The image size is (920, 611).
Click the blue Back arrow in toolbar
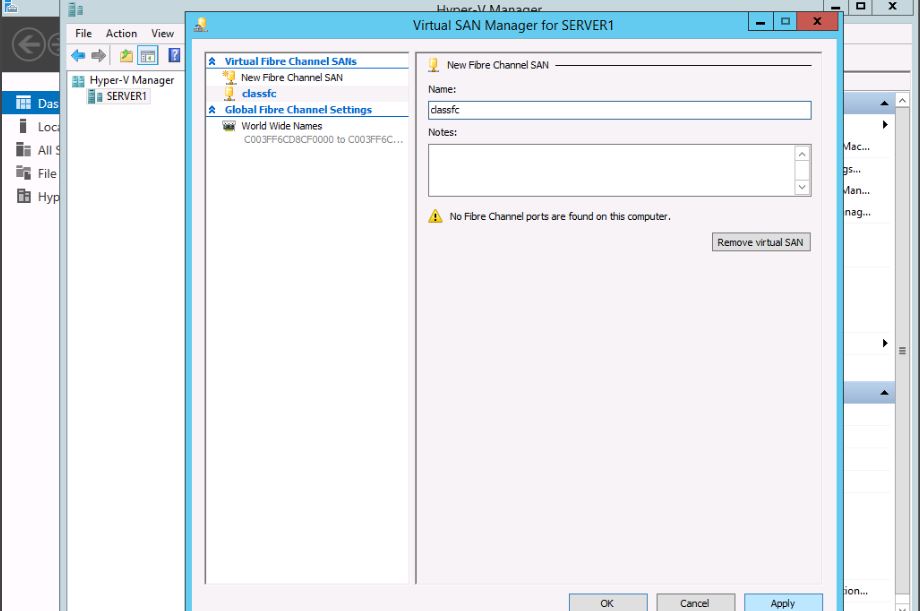78,56
